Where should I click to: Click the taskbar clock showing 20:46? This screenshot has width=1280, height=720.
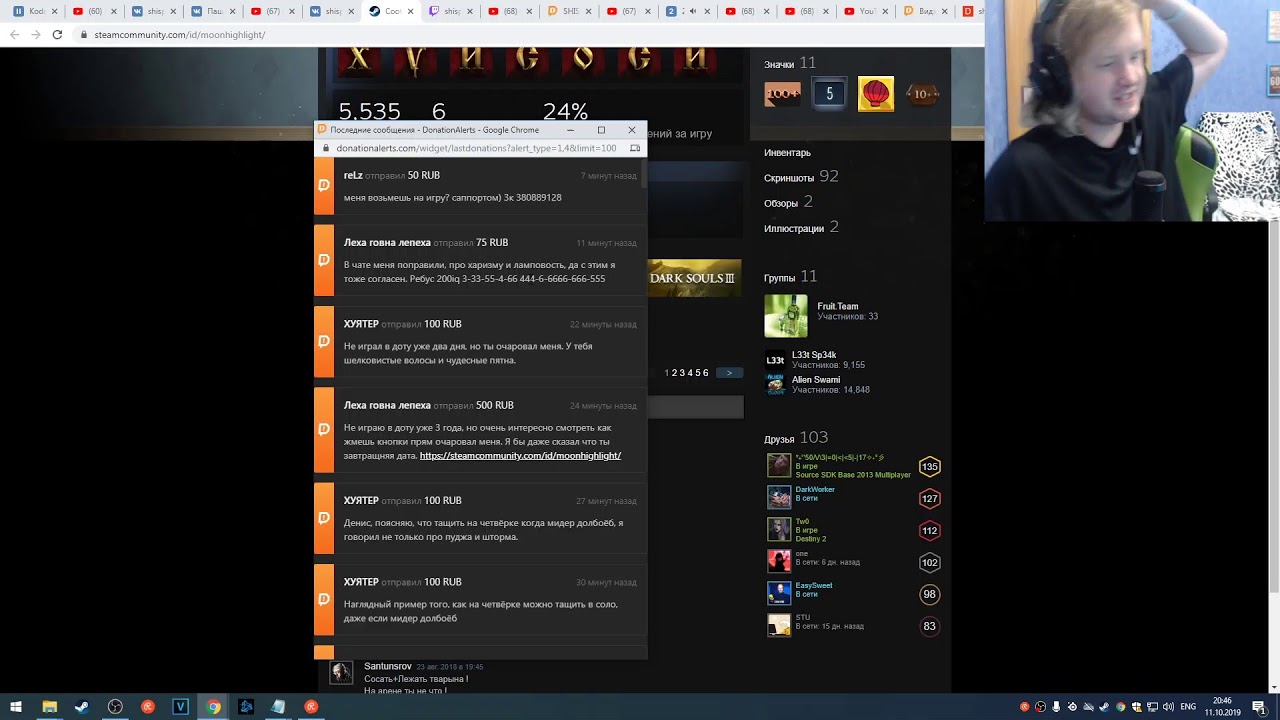pos(1222,707)
